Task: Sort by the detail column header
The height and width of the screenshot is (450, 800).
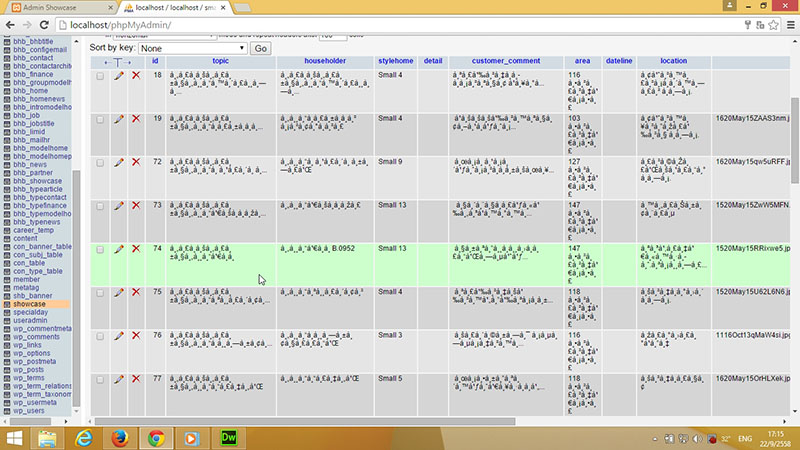Action: point(433,61)
